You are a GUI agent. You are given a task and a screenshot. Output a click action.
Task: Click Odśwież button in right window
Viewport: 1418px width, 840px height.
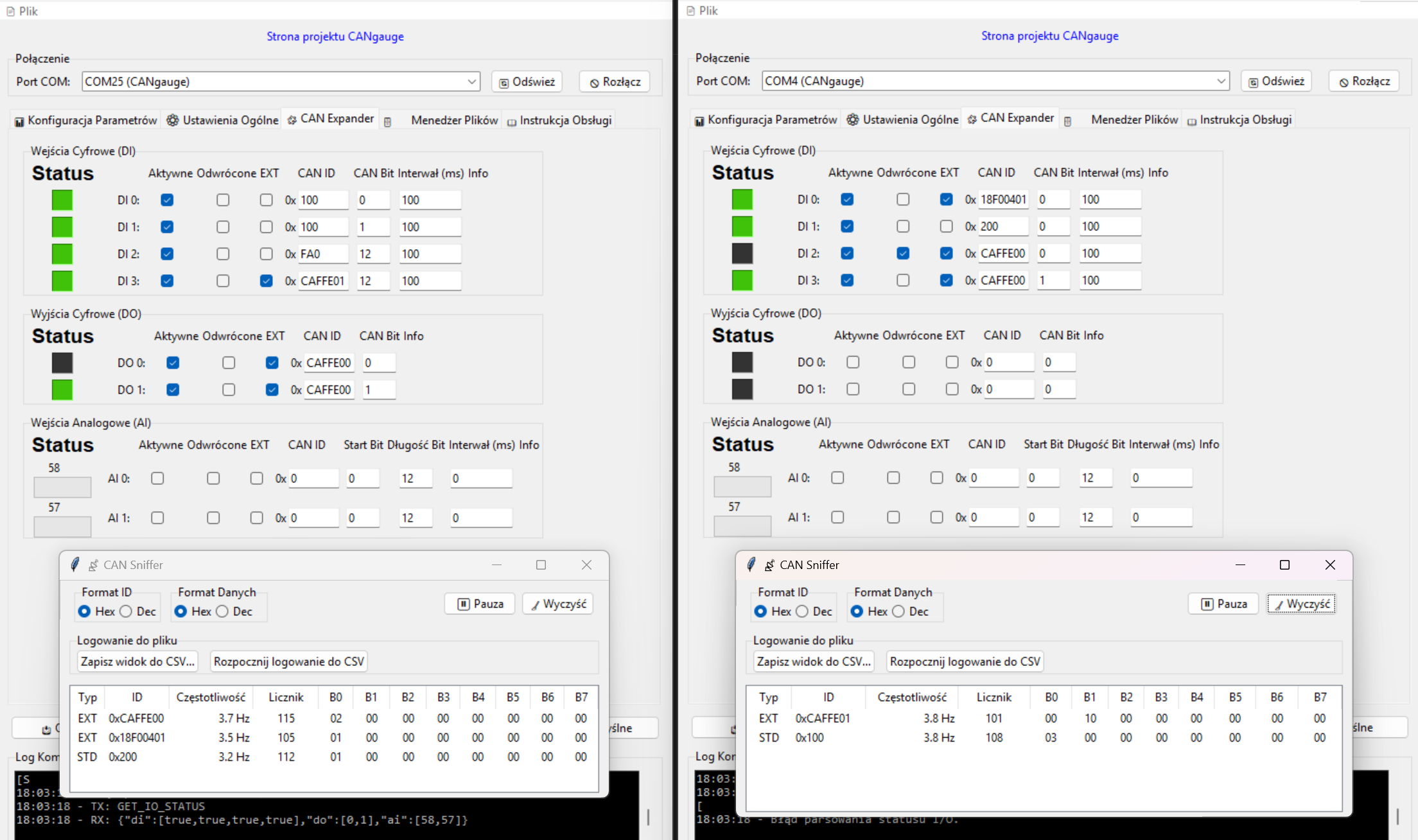click(x=1276, y=82)
